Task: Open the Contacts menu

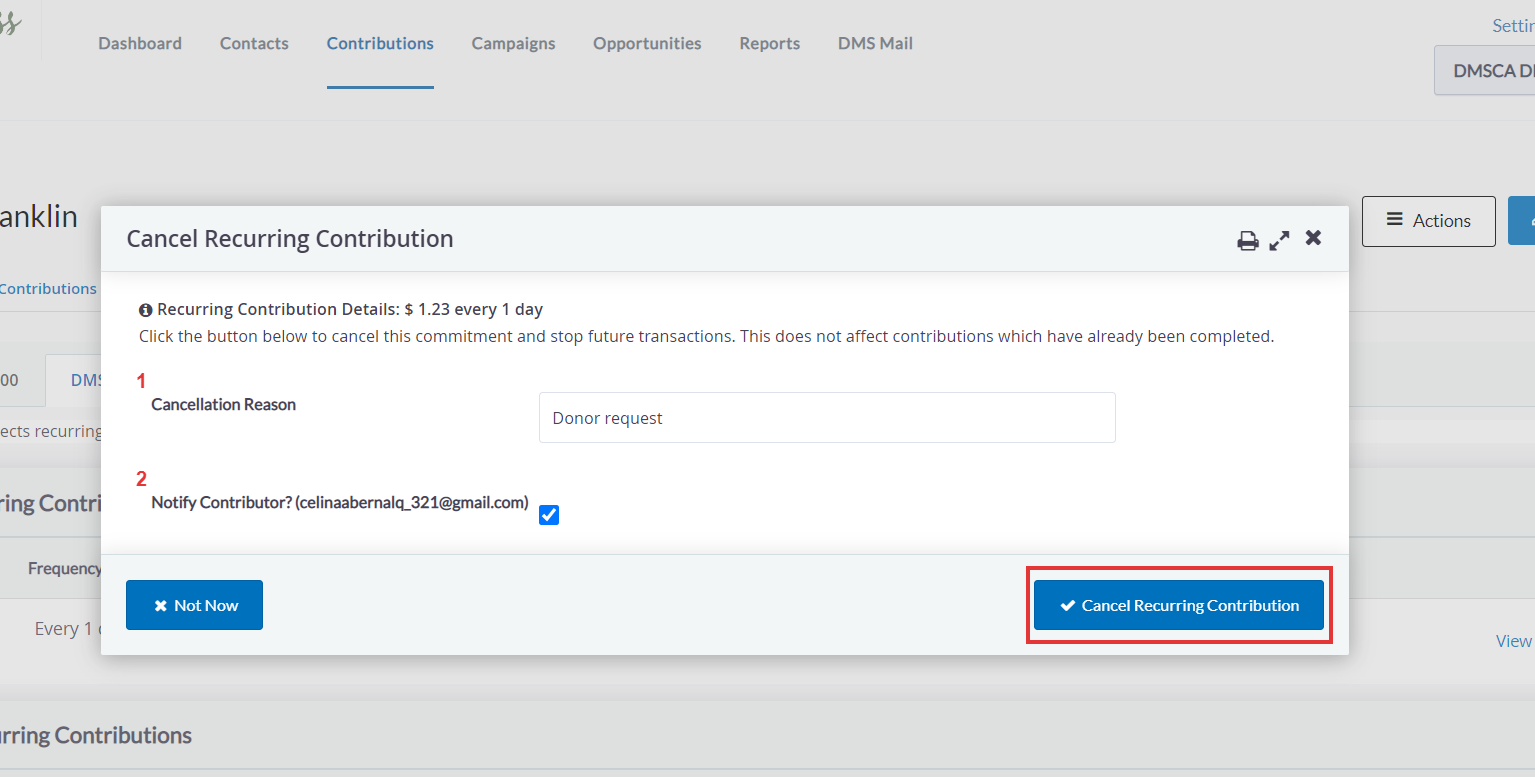Action: (254, 44)
